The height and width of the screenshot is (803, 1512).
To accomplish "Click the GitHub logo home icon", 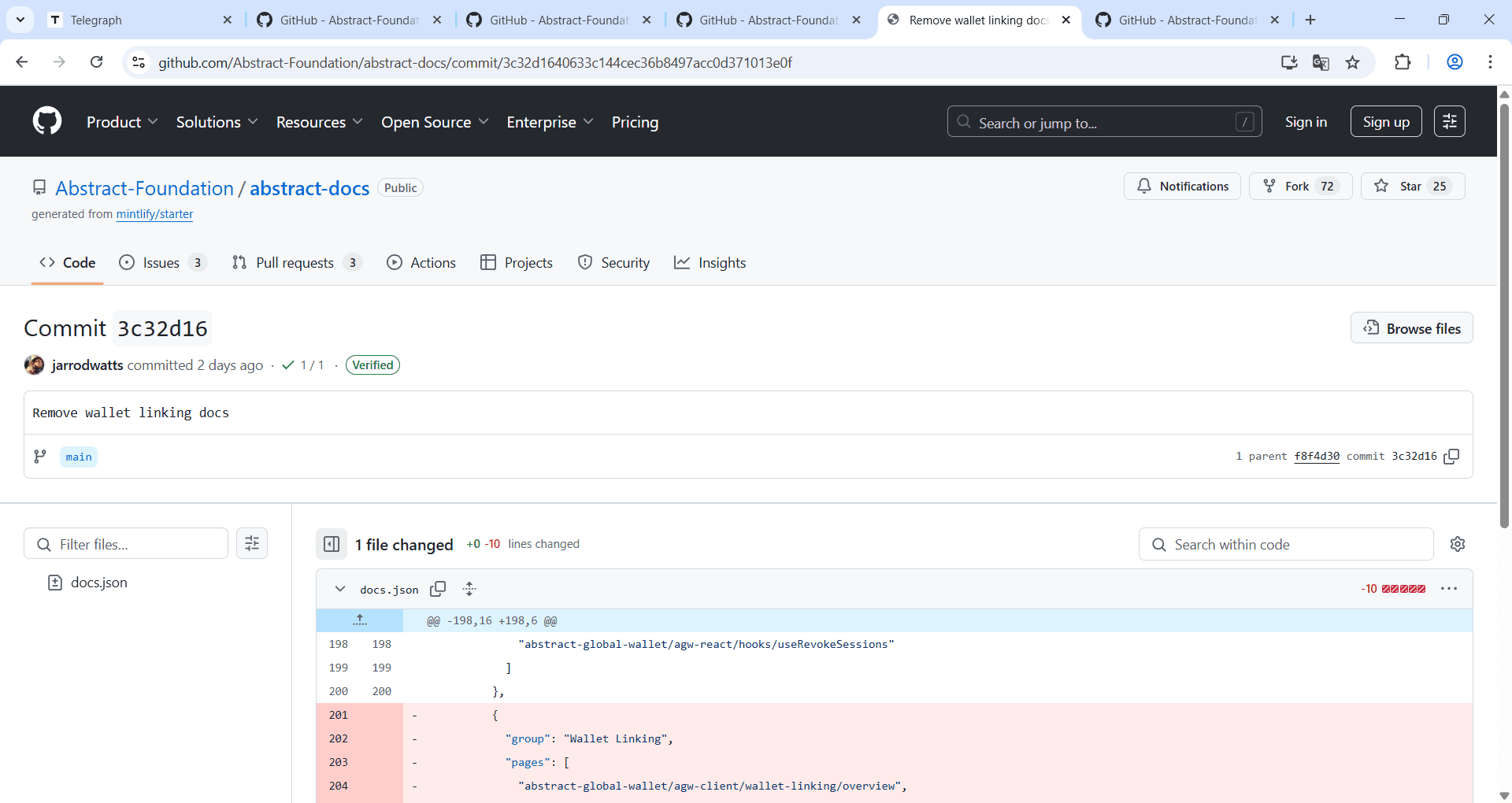I will point(47,121).
